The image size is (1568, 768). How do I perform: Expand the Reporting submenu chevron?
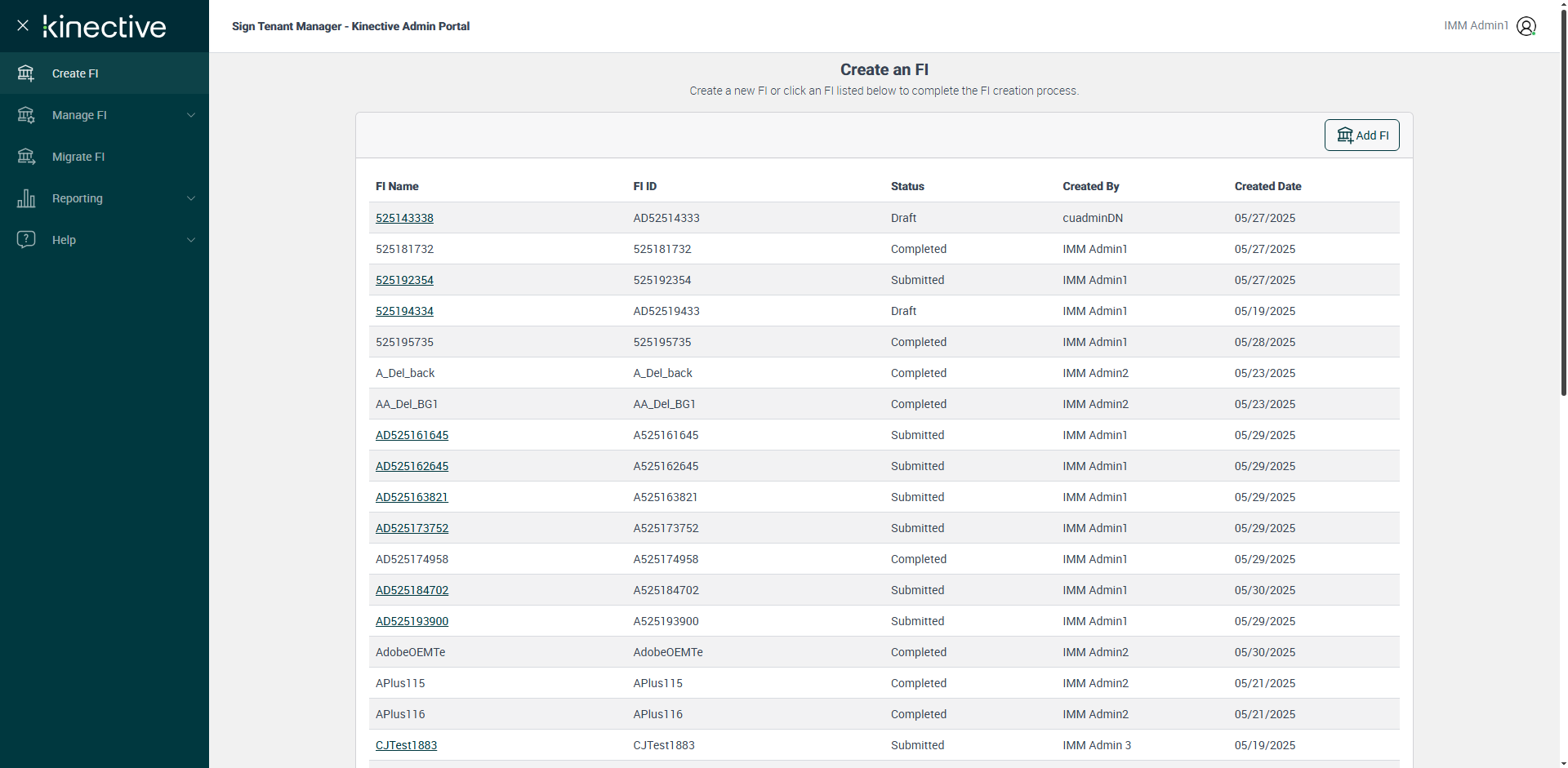click(x=191, y=198)
